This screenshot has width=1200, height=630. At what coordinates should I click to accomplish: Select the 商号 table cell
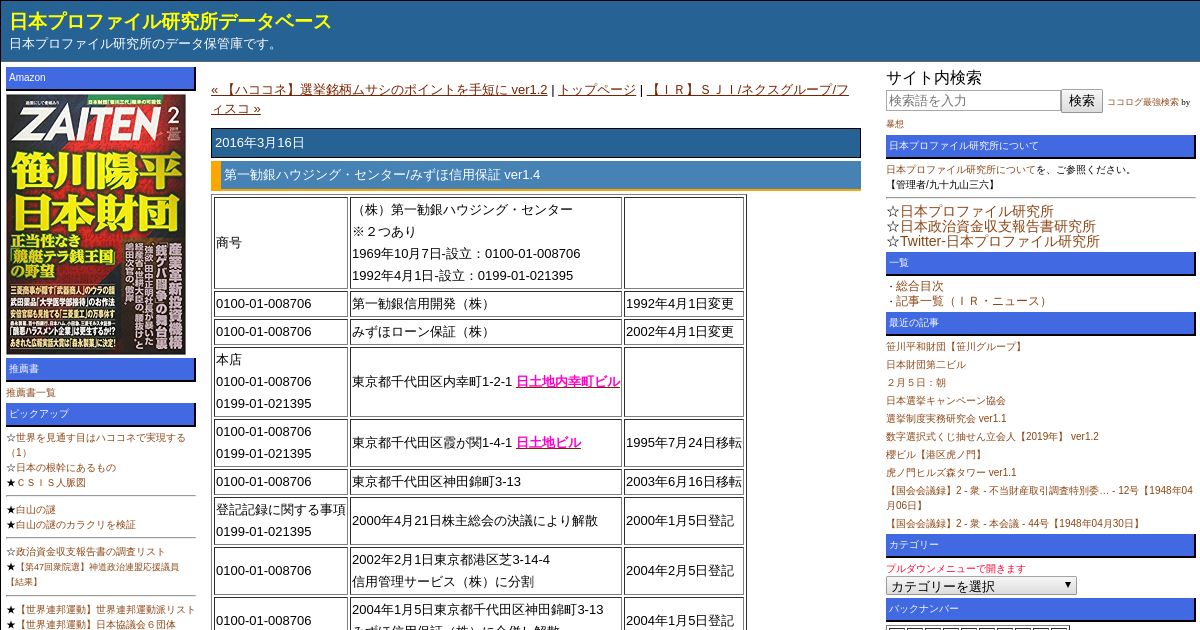pos(281,243)
